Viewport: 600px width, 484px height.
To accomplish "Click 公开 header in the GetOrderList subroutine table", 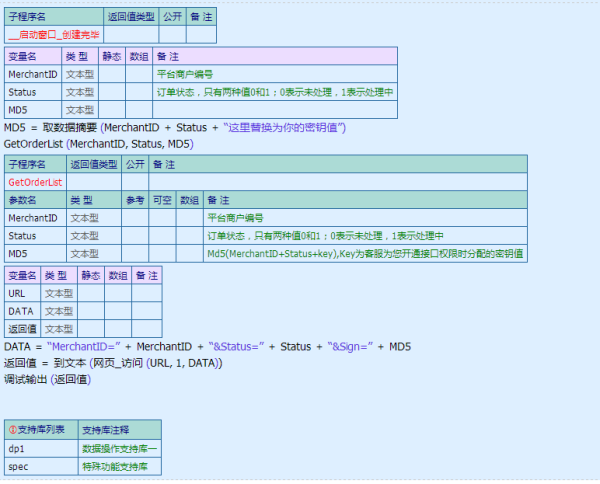I will pos(135,165).
